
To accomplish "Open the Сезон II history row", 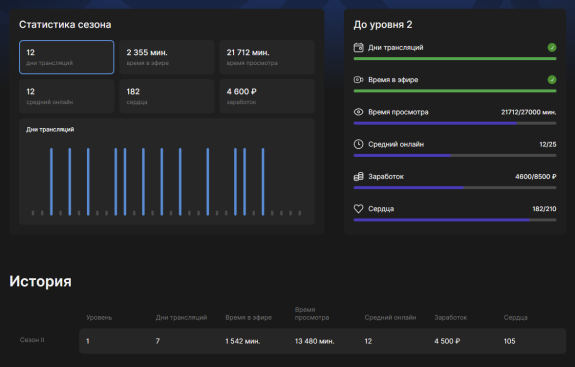I will coord(322,341).
